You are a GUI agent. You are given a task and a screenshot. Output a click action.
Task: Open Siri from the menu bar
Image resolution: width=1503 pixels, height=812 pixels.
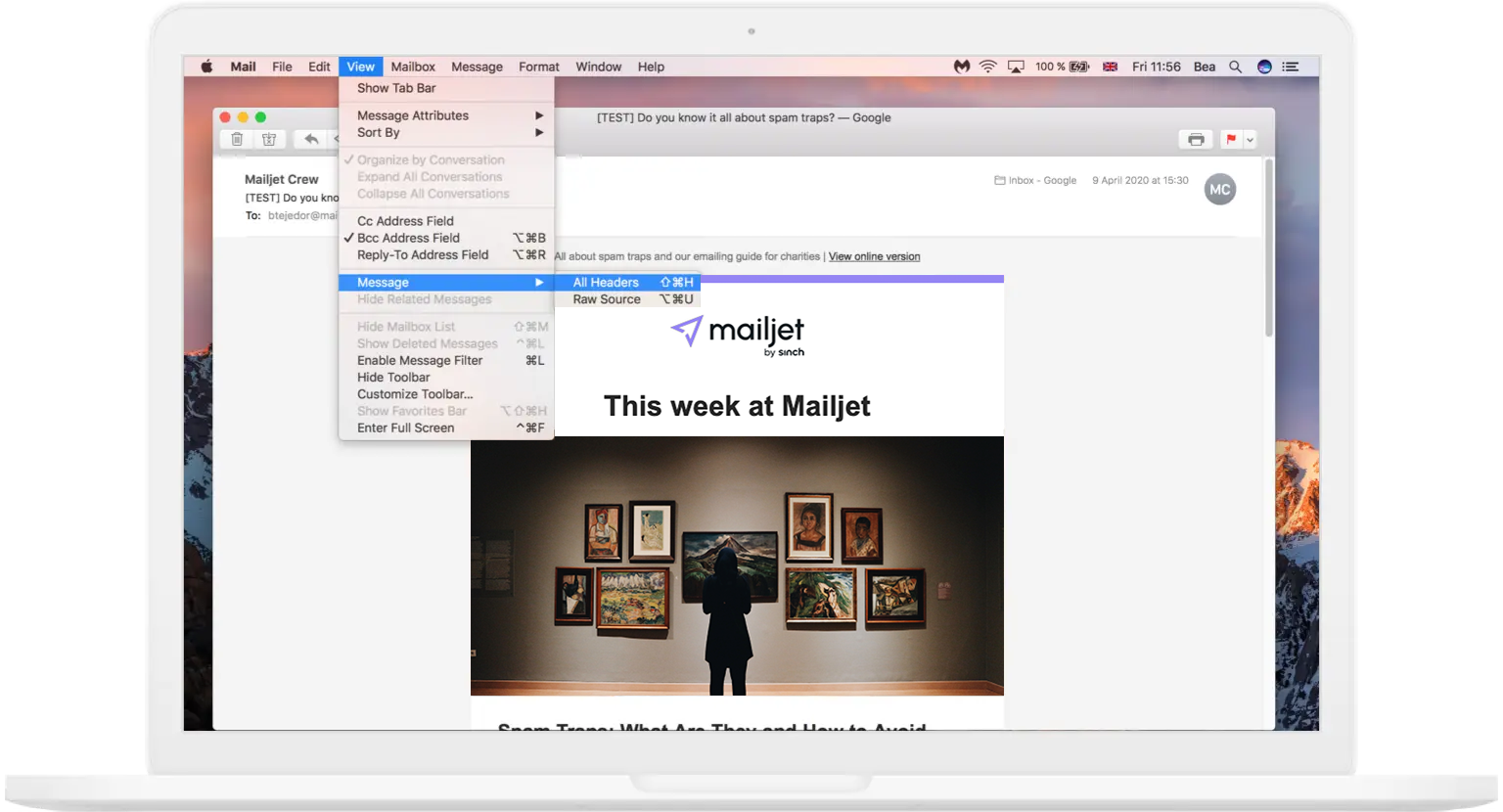pyautogui.click(x=1264, y=67)
